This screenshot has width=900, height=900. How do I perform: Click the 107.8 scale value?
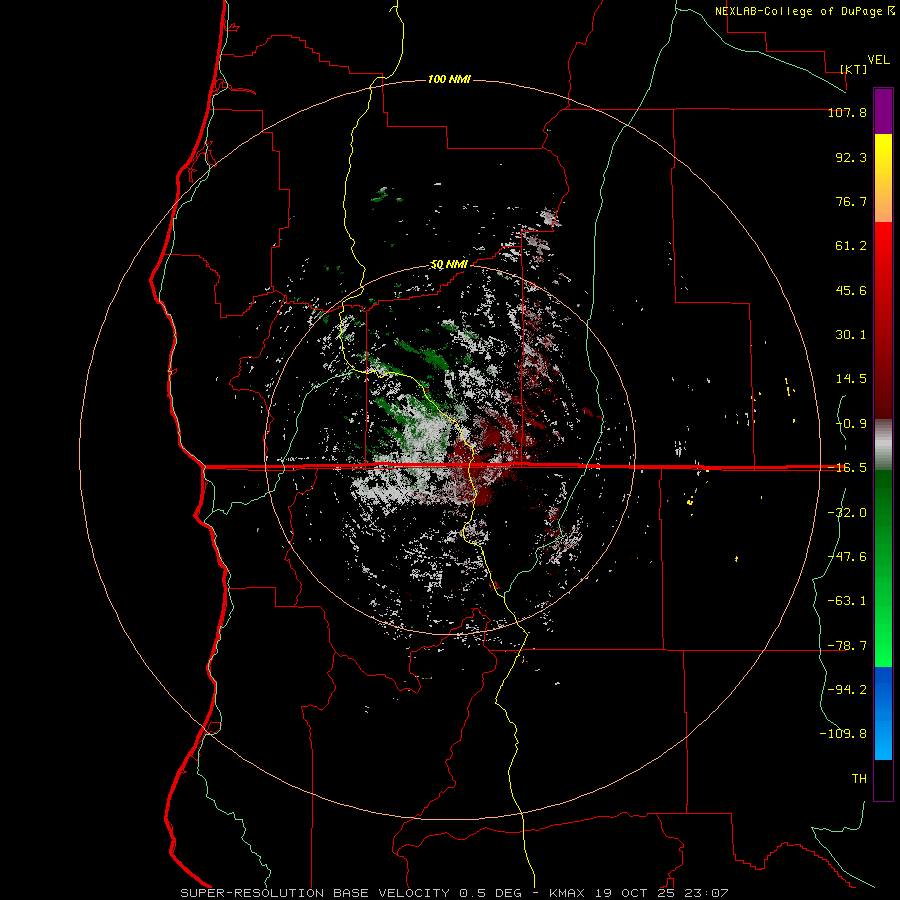847,112
